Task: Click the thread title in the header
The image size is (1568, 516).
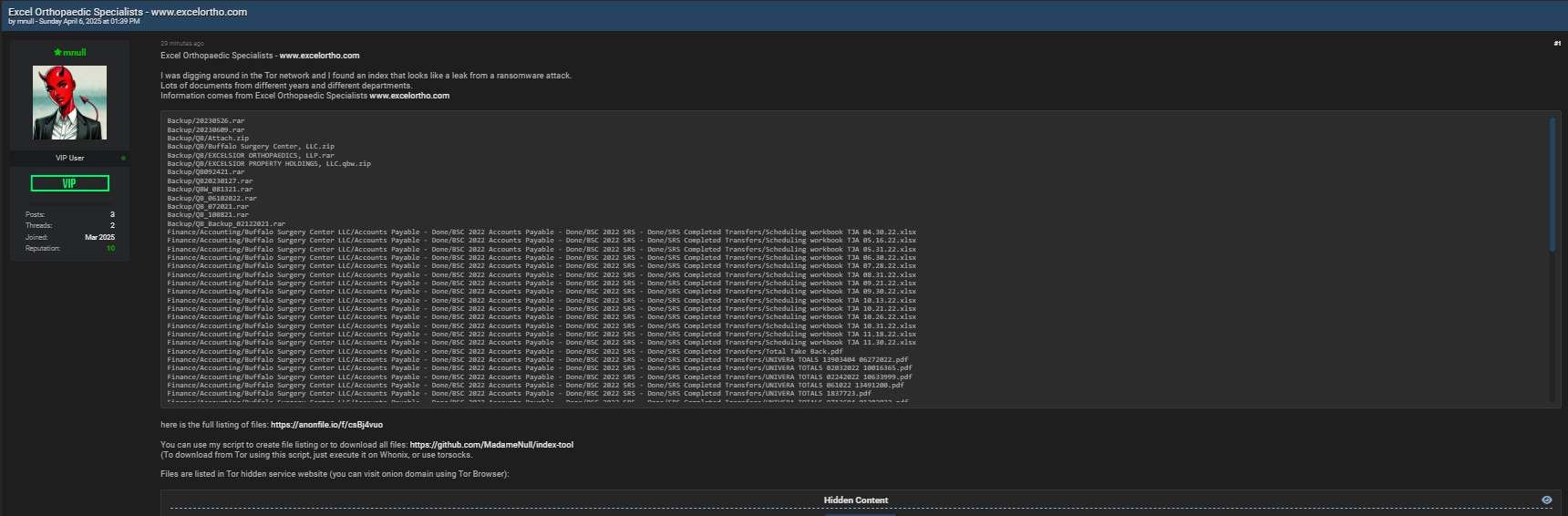Action: tap(128, 12)
